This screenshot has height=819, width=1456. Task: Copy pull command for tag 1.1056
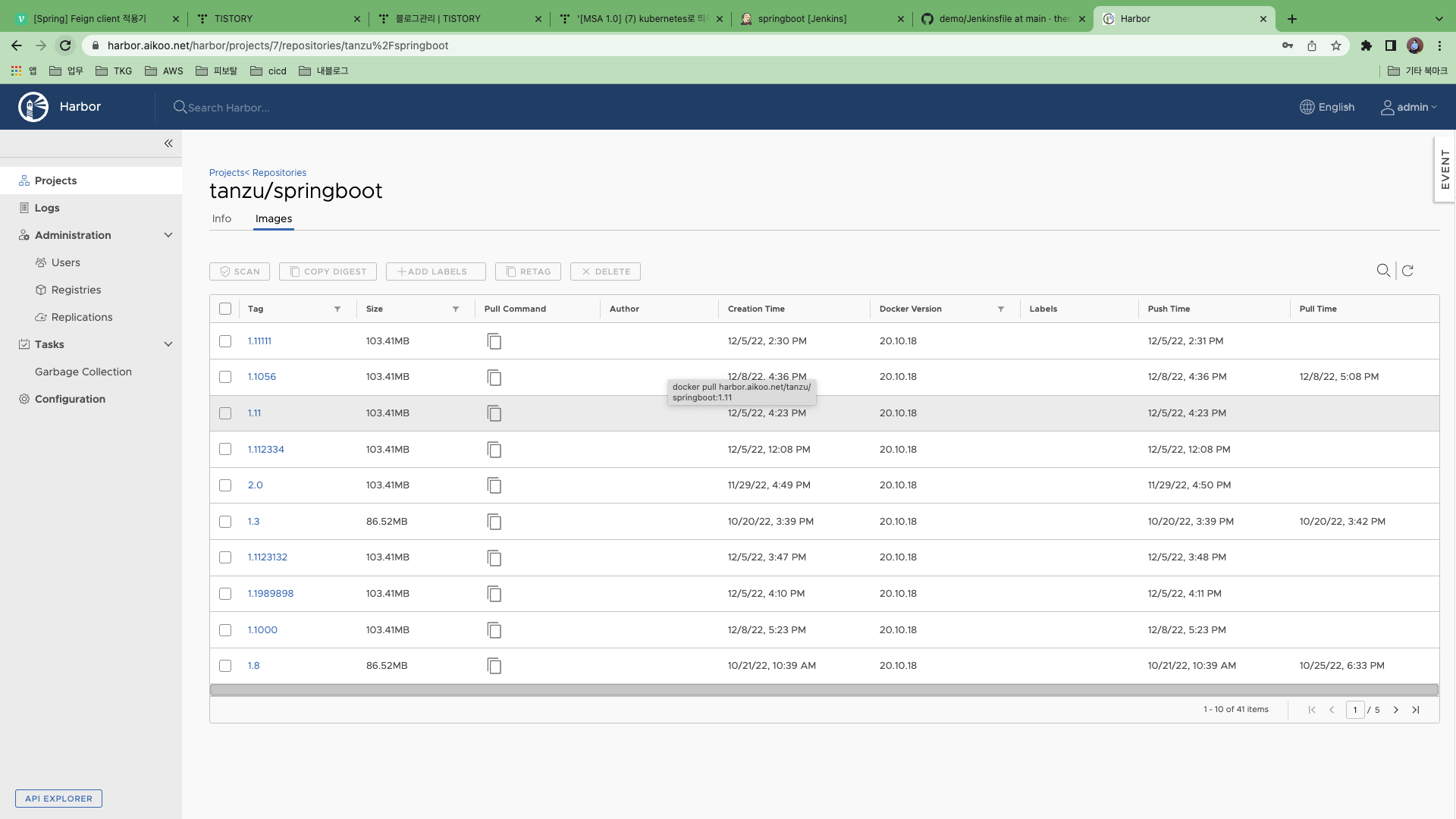[x=494, y=377]
